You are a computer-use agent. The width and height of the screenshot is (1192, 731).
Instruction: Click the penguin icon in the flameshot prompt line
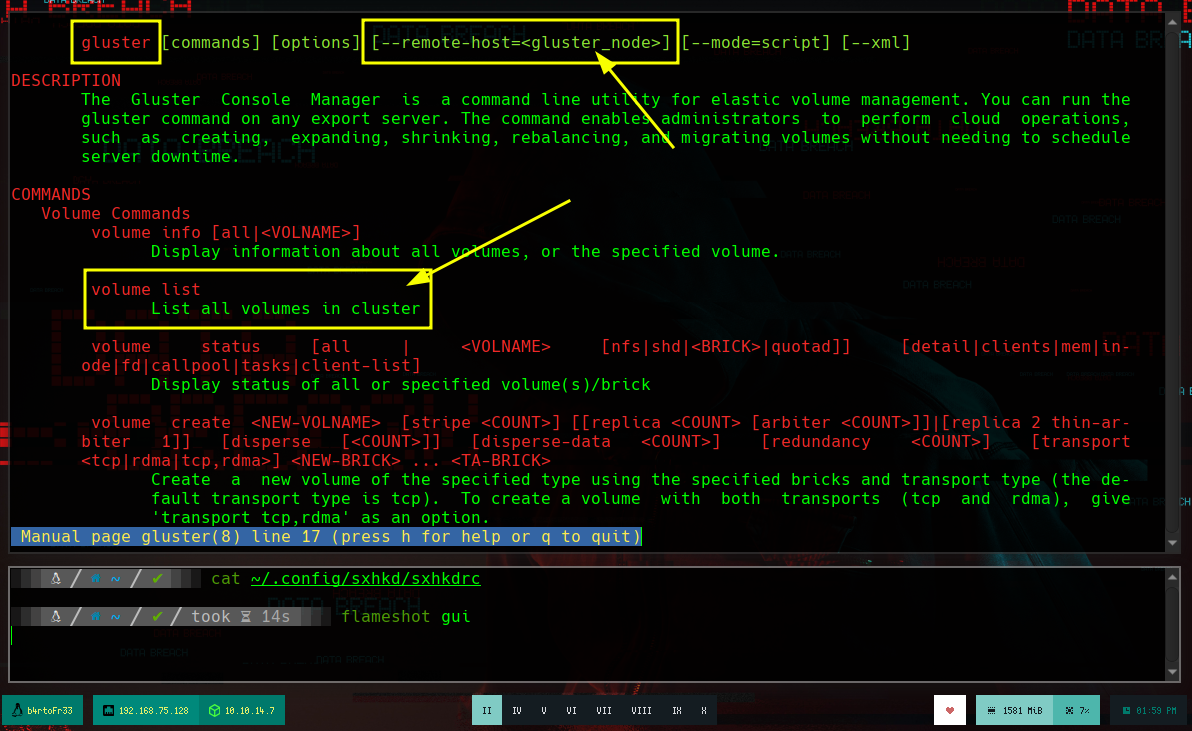[x=55, y=616]
